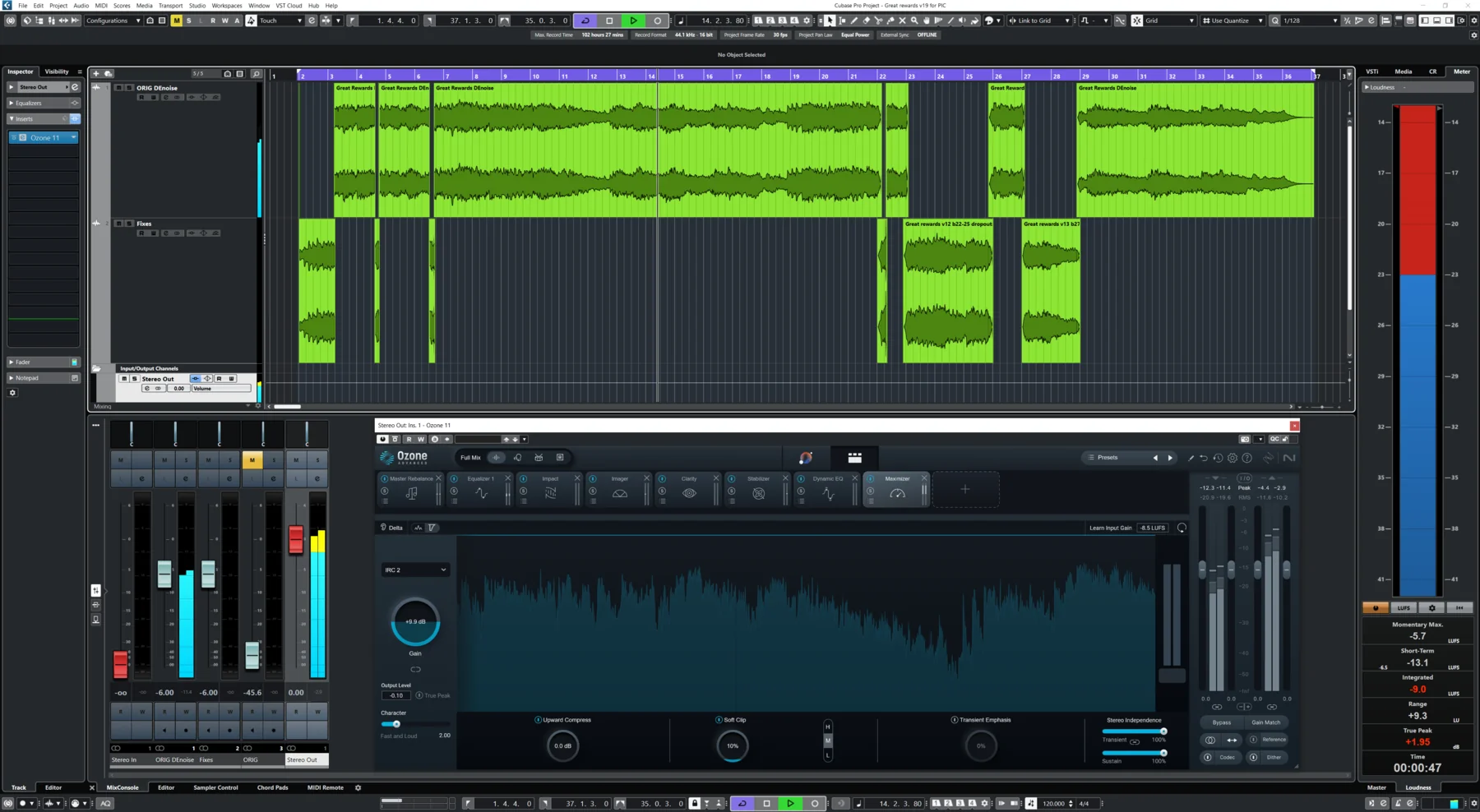Open the 1/128 quantize preset dropdown
Viewport: 1480px width, 812px height.
1311,21
